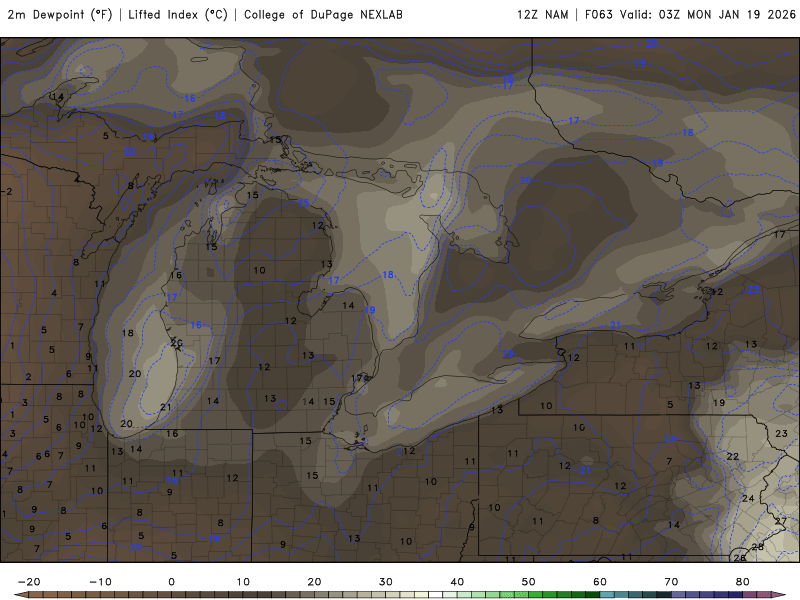Click the "12Z NAM" model run text

(542, 15)
